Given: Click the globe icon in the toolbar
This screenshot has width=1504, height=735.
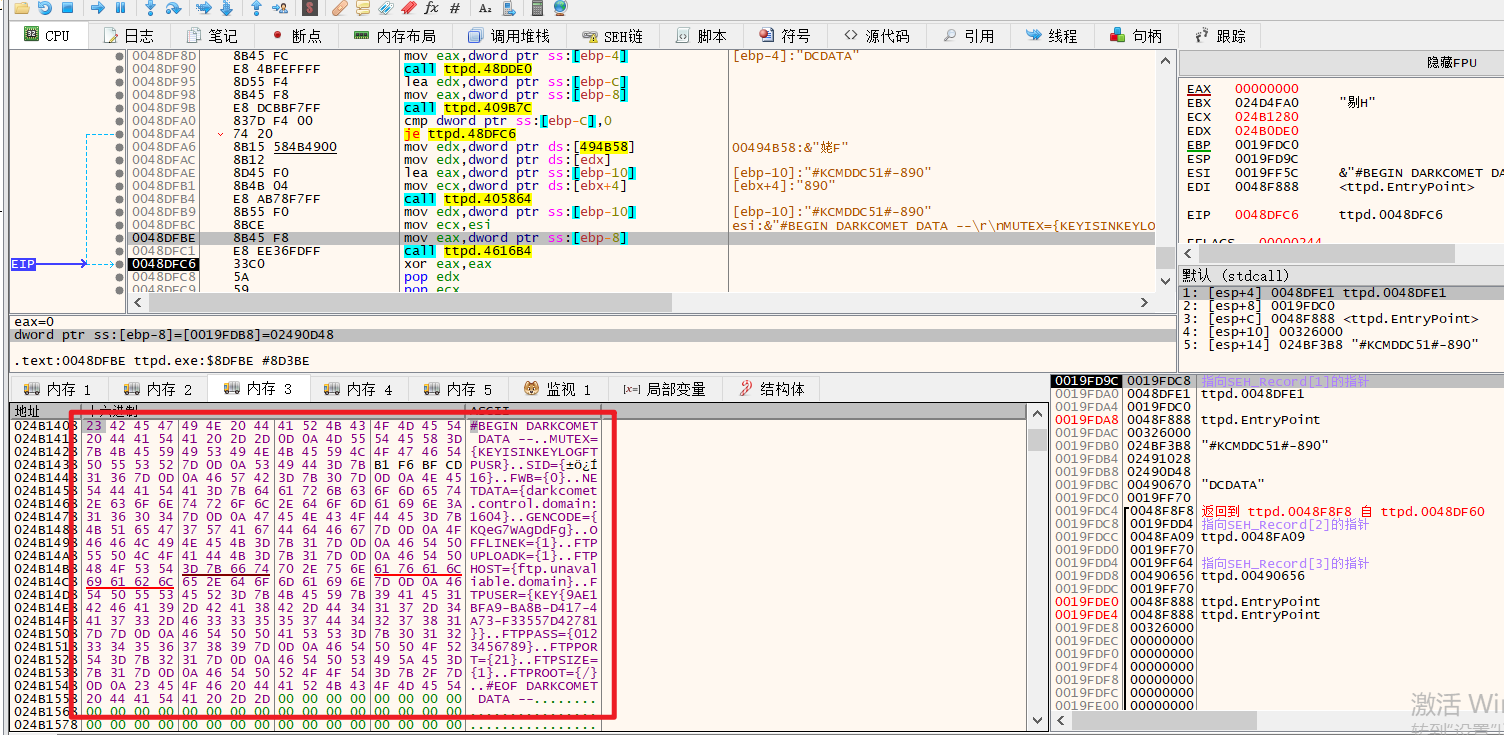Looking at the screenshot, I should [560, 8].
